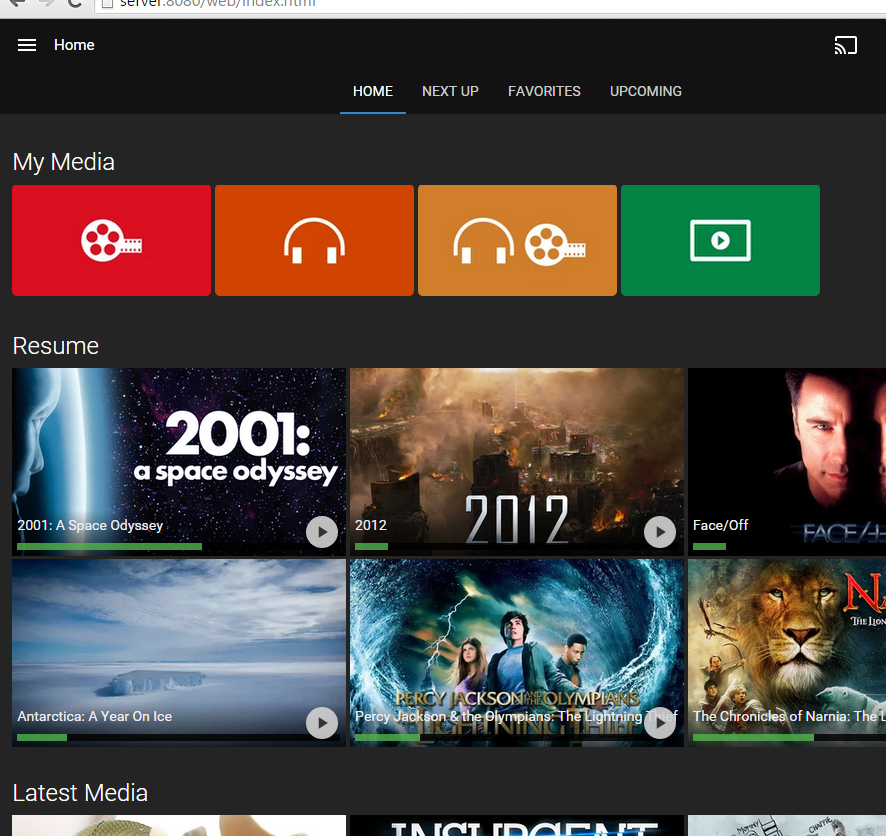Open the Face/Off thumbnail
886x836 pixels.
(x=787, y=461)
